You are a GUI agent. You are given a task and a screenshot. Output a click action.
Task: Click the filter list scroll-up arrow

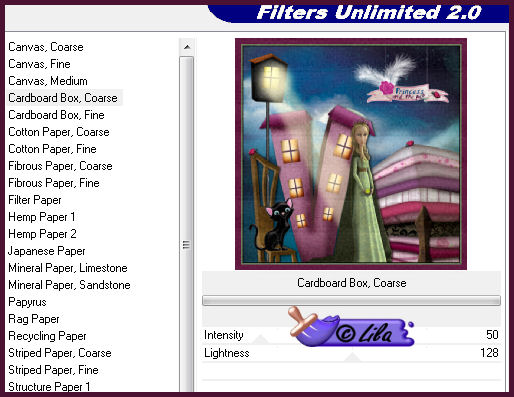point(187,47)
